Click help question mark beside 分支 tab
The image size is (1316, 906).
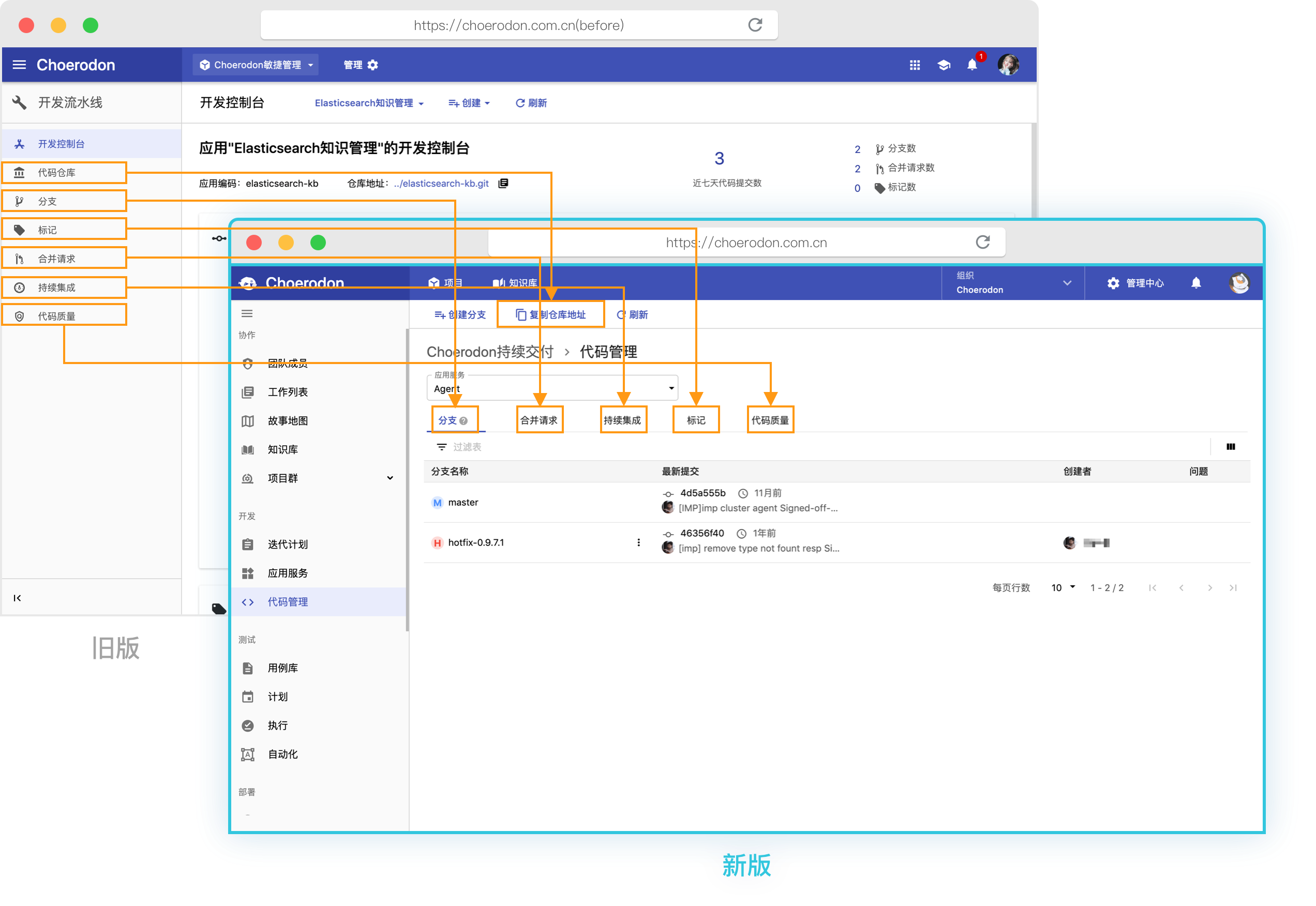coord(463,420)
